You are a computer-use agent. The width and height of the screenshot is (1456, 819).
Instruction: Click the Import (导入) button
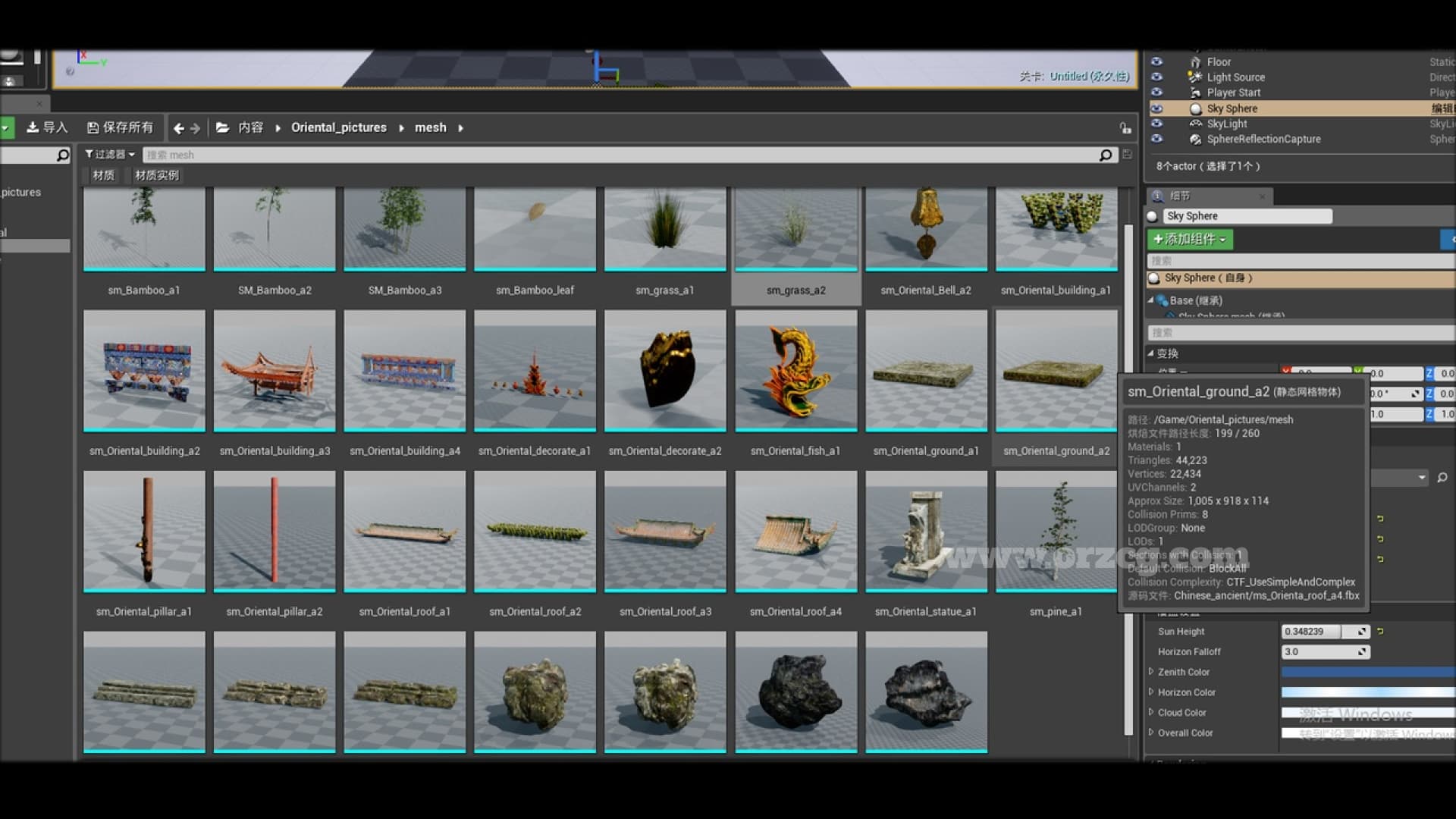point(47,127)
